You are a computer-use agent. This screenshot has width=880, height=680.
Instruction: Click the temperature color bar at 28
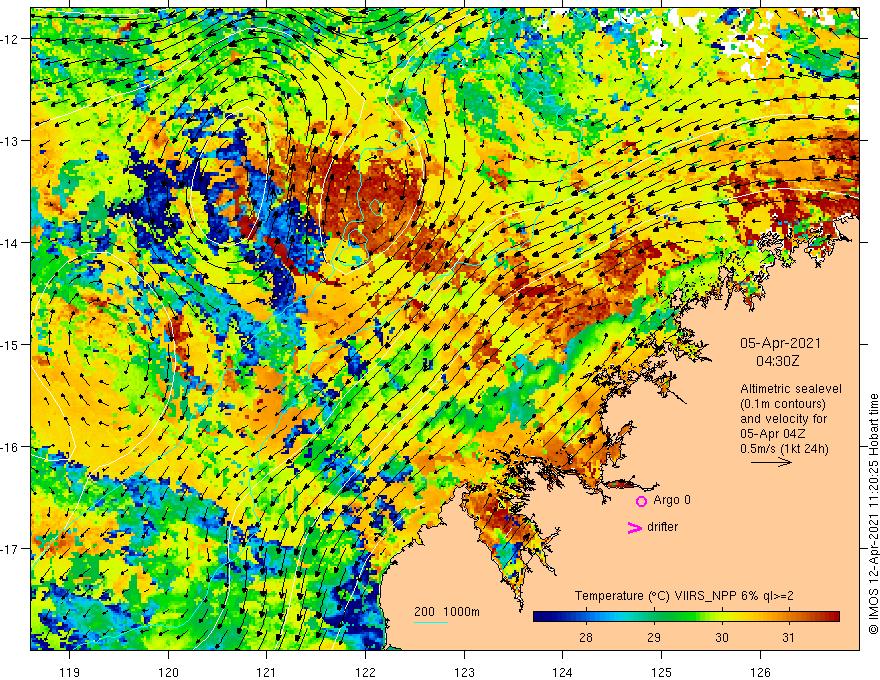[x=586, y=617]
